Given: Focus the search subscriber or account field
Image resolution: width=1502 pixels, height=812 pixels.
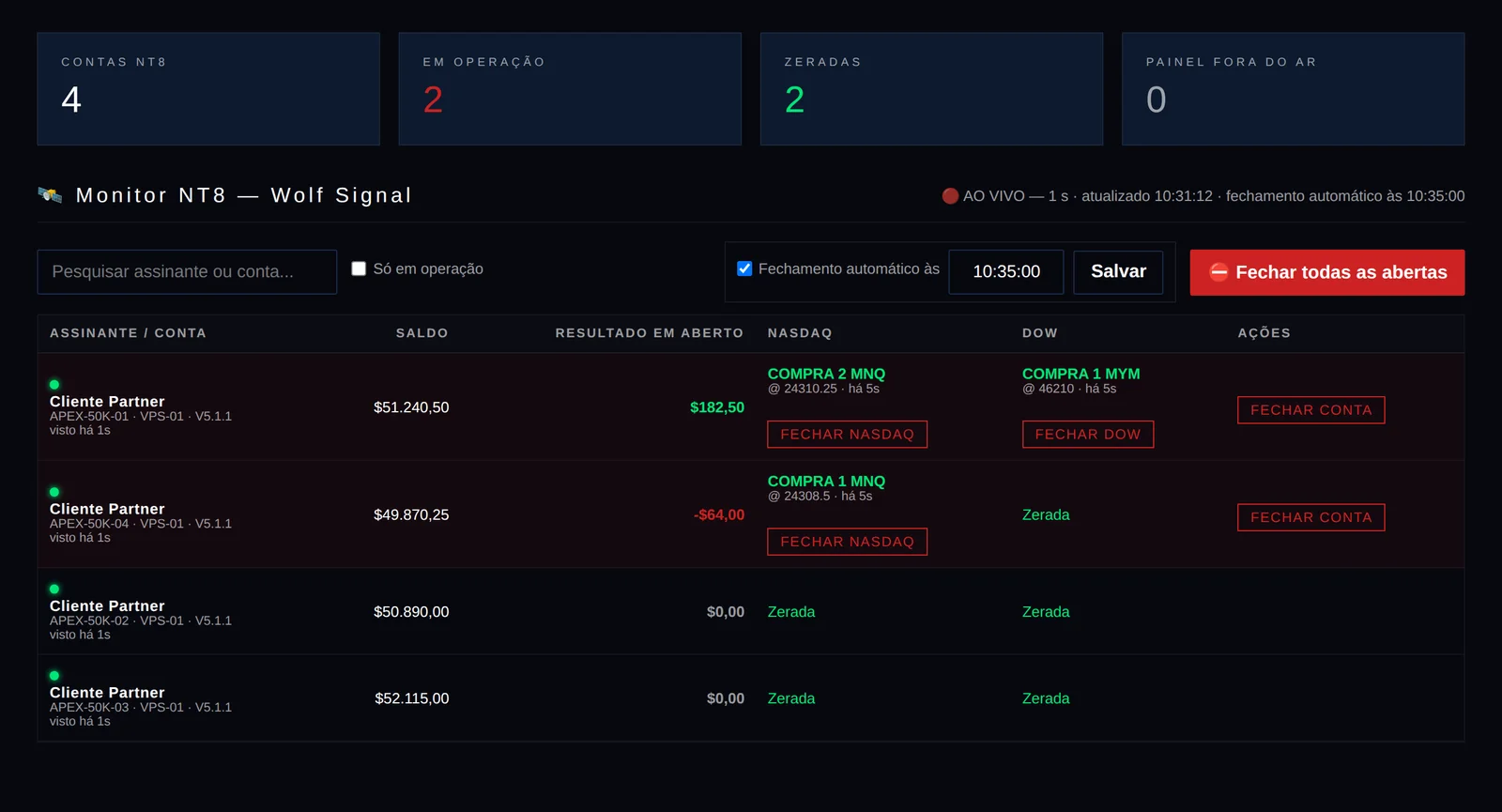Looking at the screenshot, I should (187, 271).
